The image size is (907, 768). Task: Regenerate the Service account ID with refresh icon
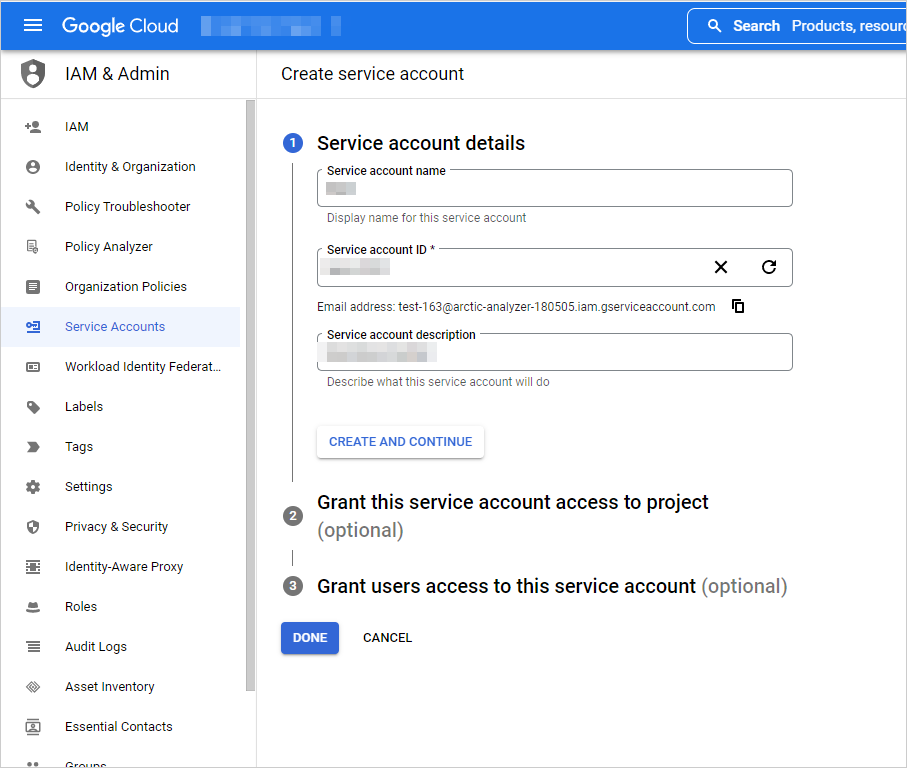768,267
